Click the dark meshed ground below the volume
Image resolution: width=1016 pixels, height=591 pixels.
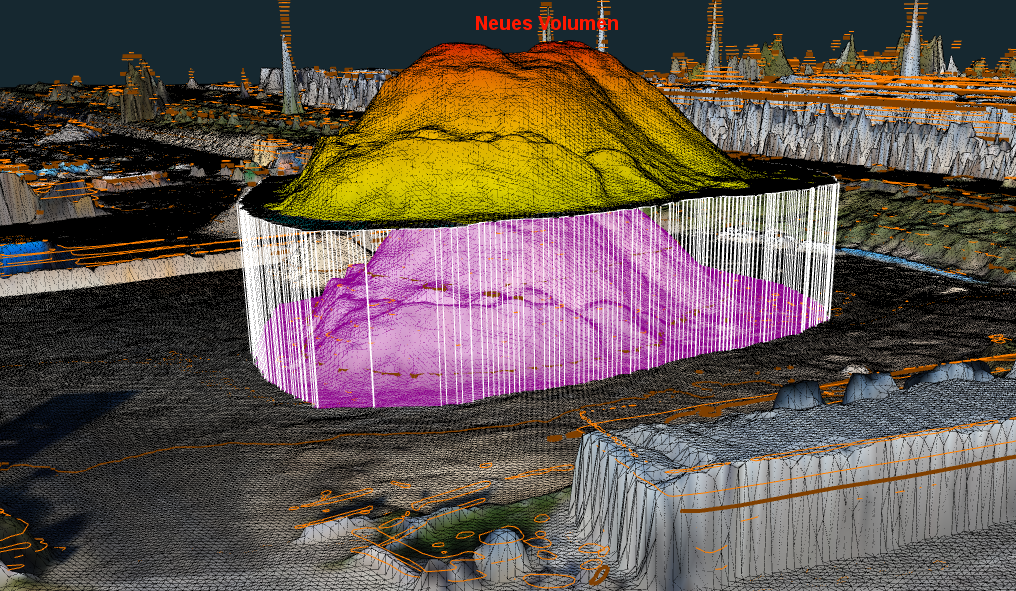400,450
